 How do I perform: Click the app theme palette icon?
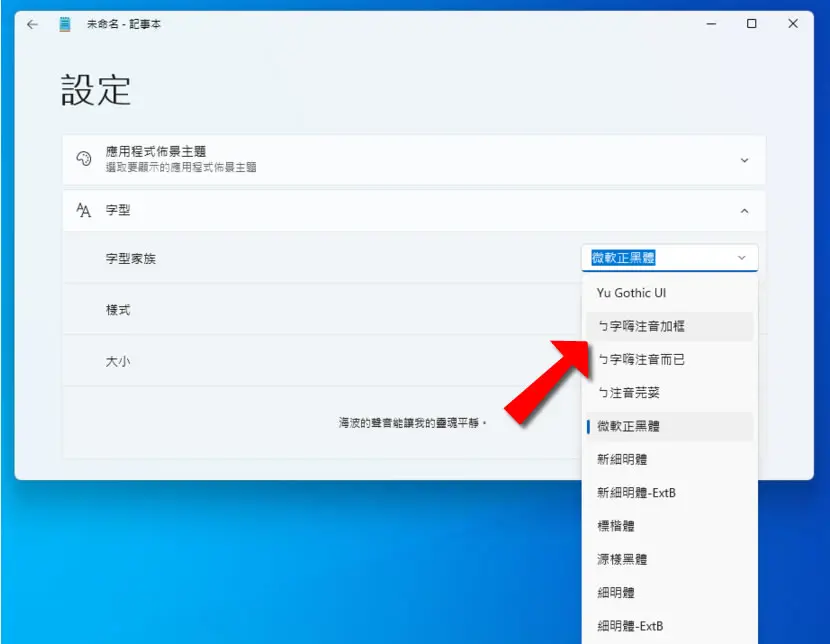84,159
